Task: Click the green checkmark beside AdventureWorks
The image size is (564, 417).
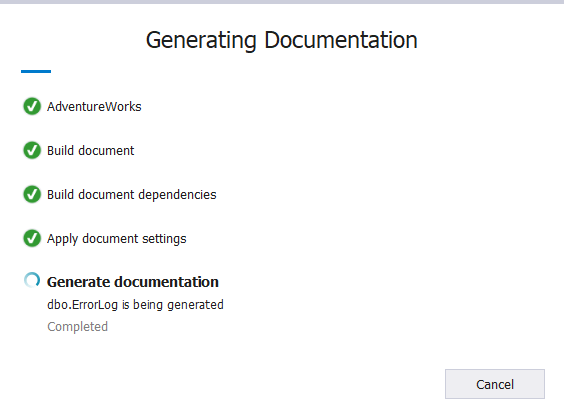Action: pos(32,106)
